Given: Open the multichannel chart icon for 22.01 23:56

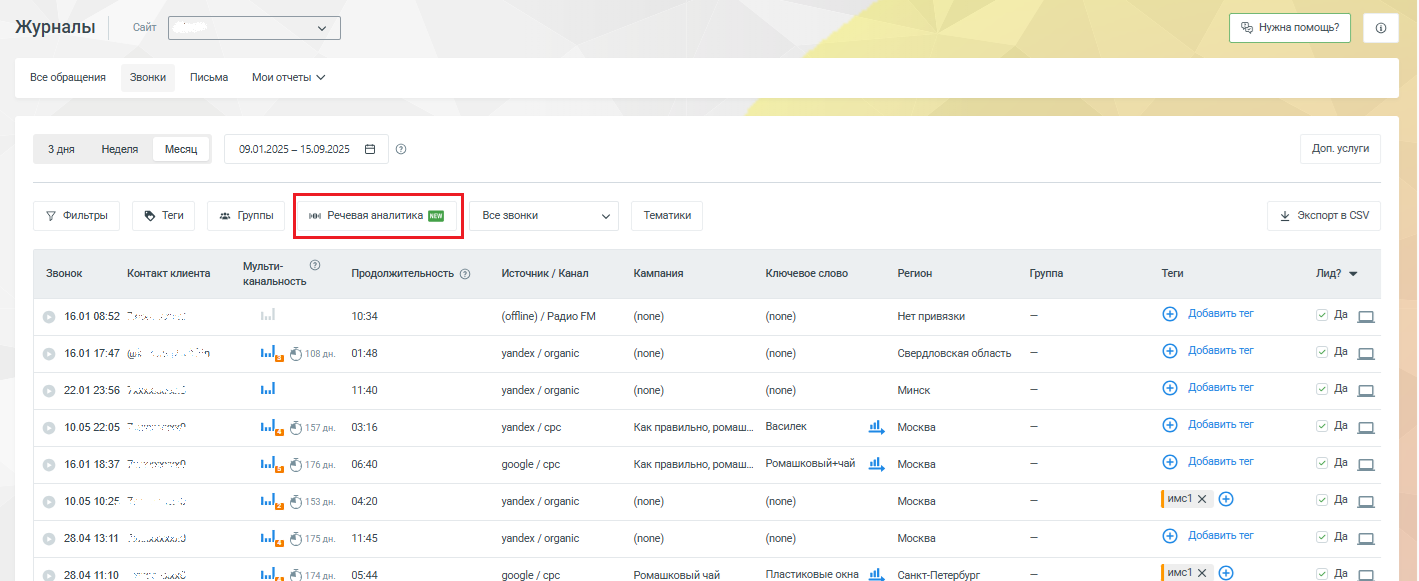Looking at the screenshot, I should [x=268, y=389].
